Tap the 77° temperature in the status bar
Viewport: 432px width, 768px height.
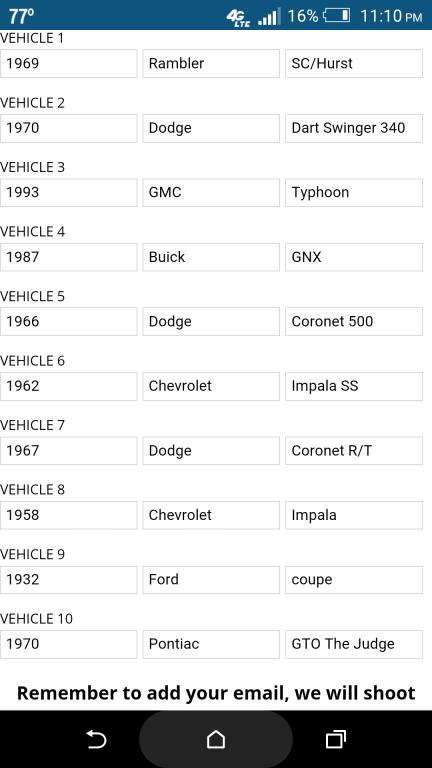[21, 16]
